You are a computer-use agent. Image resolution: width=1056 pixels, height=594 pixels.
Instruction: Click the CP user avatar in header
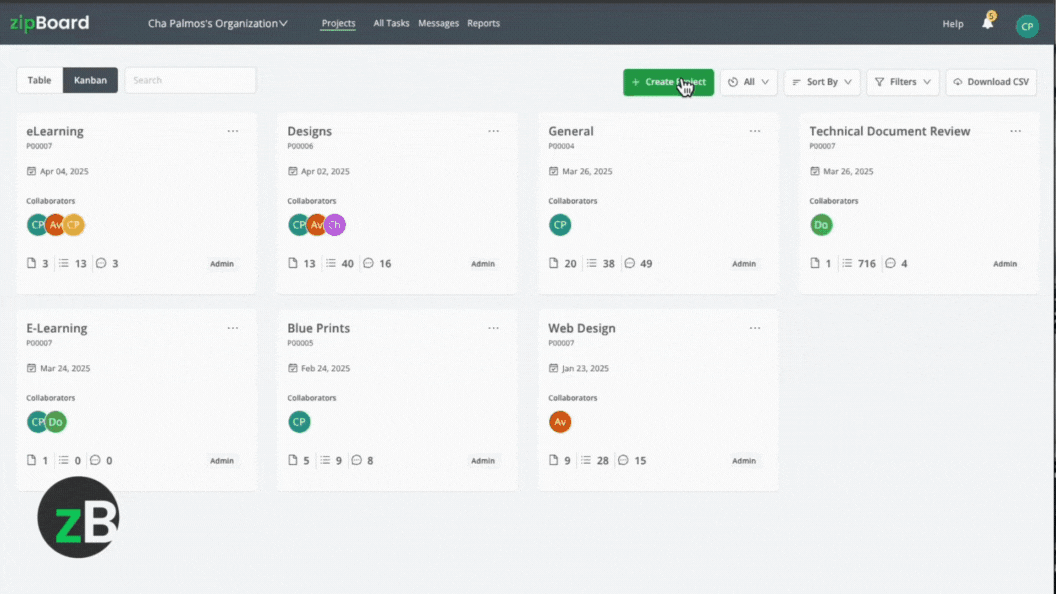[1027, 26]
